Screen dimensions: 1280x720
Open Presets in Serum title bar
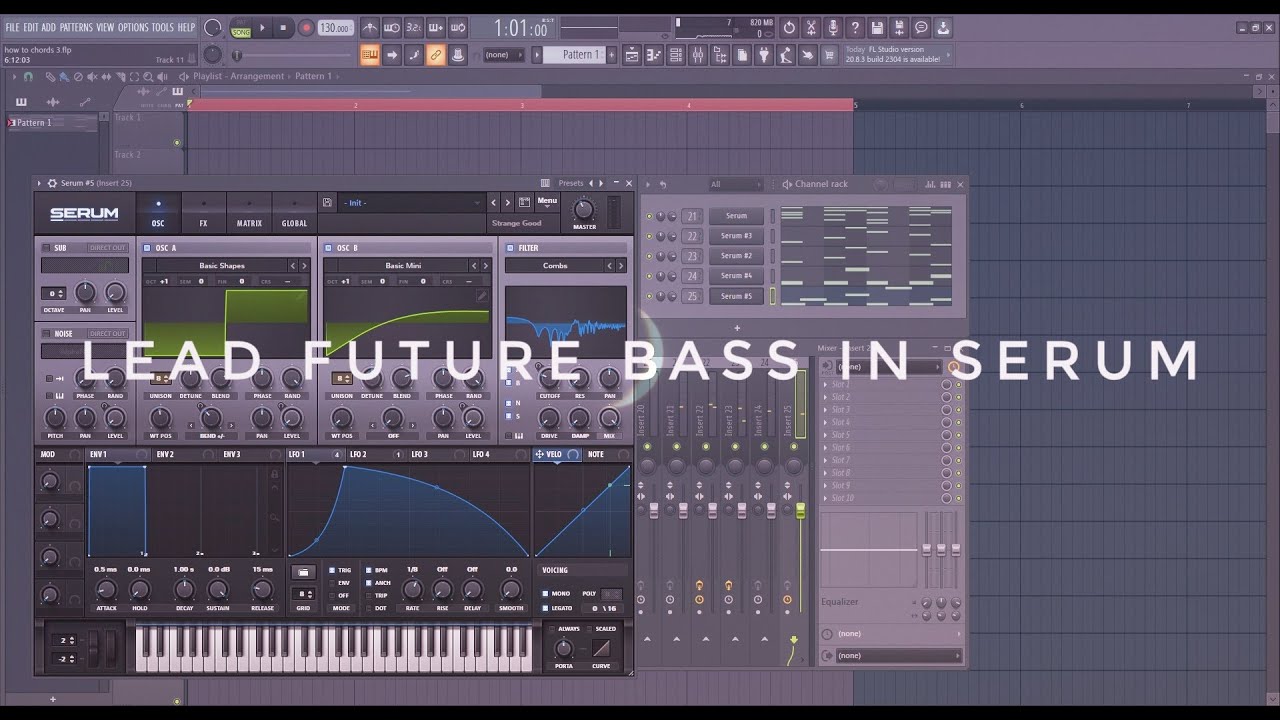pos(571,183)
